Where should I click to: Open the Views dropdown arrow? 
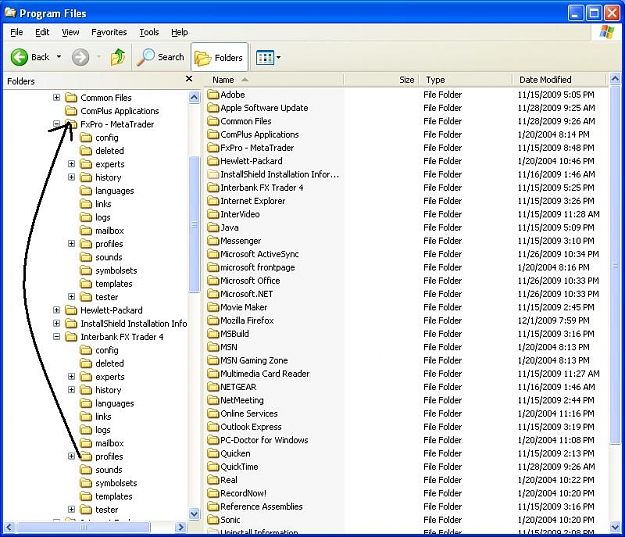pyautogui.click(x=279, y=58)
